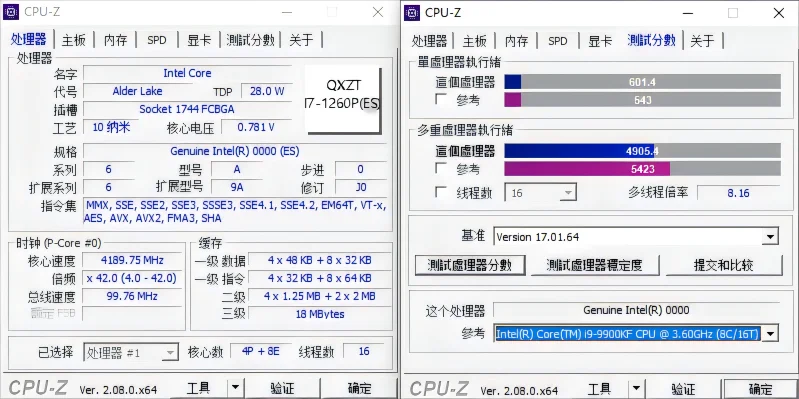The width and height of the screenshot is (799, 399).
Task: Open SPD tab in right window
Action: pos(558,41)
